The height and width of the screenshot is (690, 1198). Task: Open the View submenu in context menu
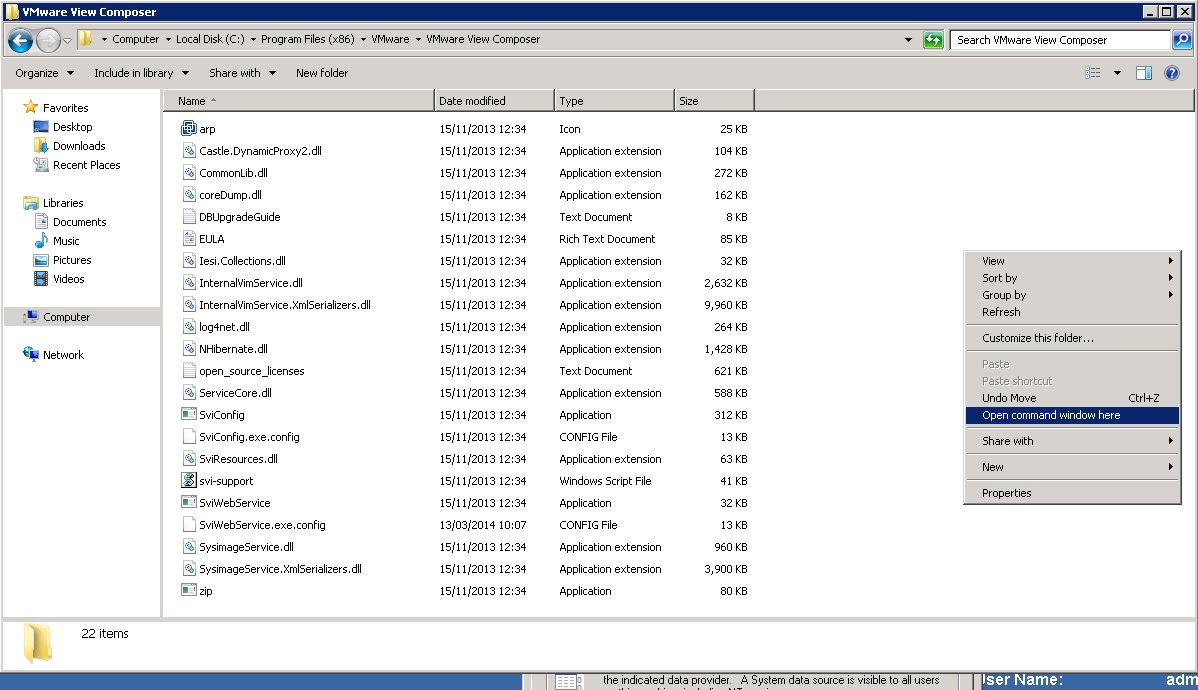(1072, 261)
